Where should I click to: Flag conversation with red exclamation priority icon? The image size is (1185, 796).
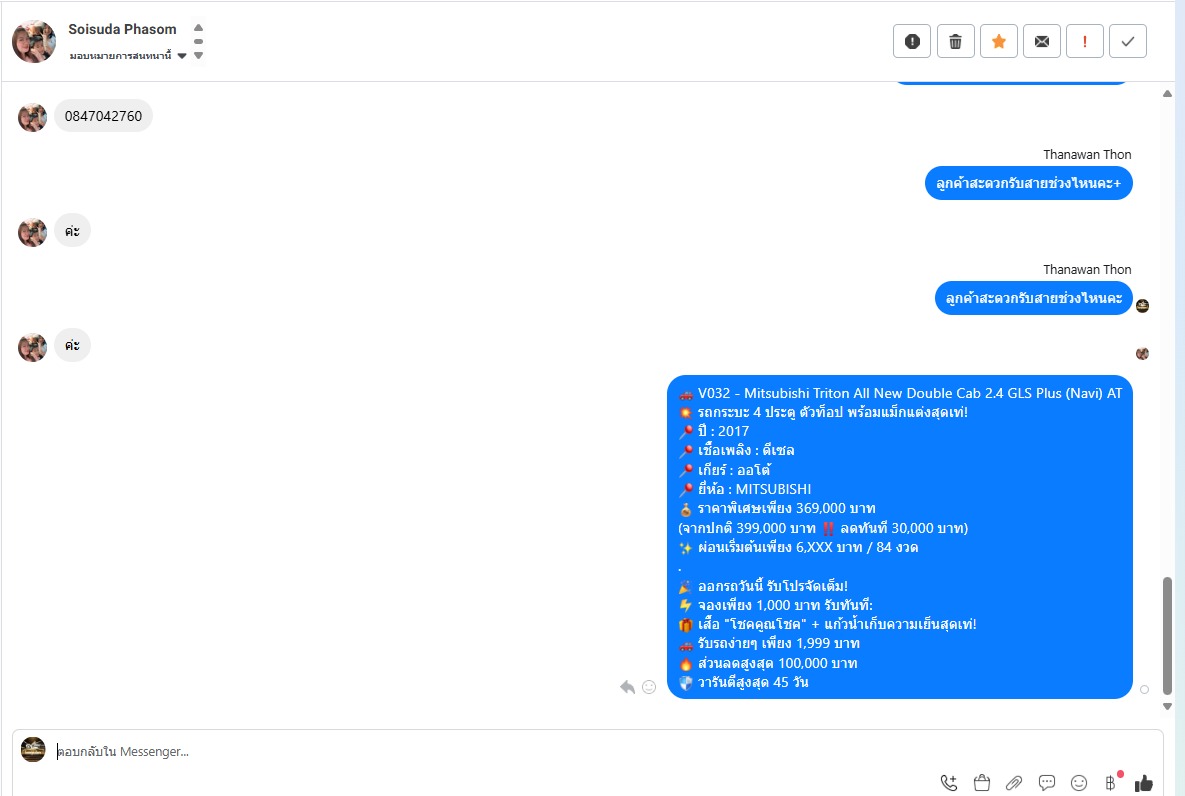click(1084, 41)
